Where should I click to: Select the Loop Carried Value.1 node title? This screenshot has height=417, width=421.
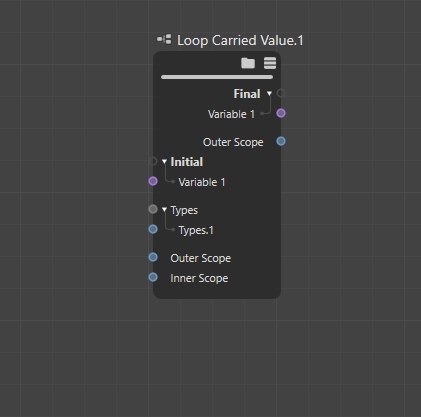click(240, 41)
